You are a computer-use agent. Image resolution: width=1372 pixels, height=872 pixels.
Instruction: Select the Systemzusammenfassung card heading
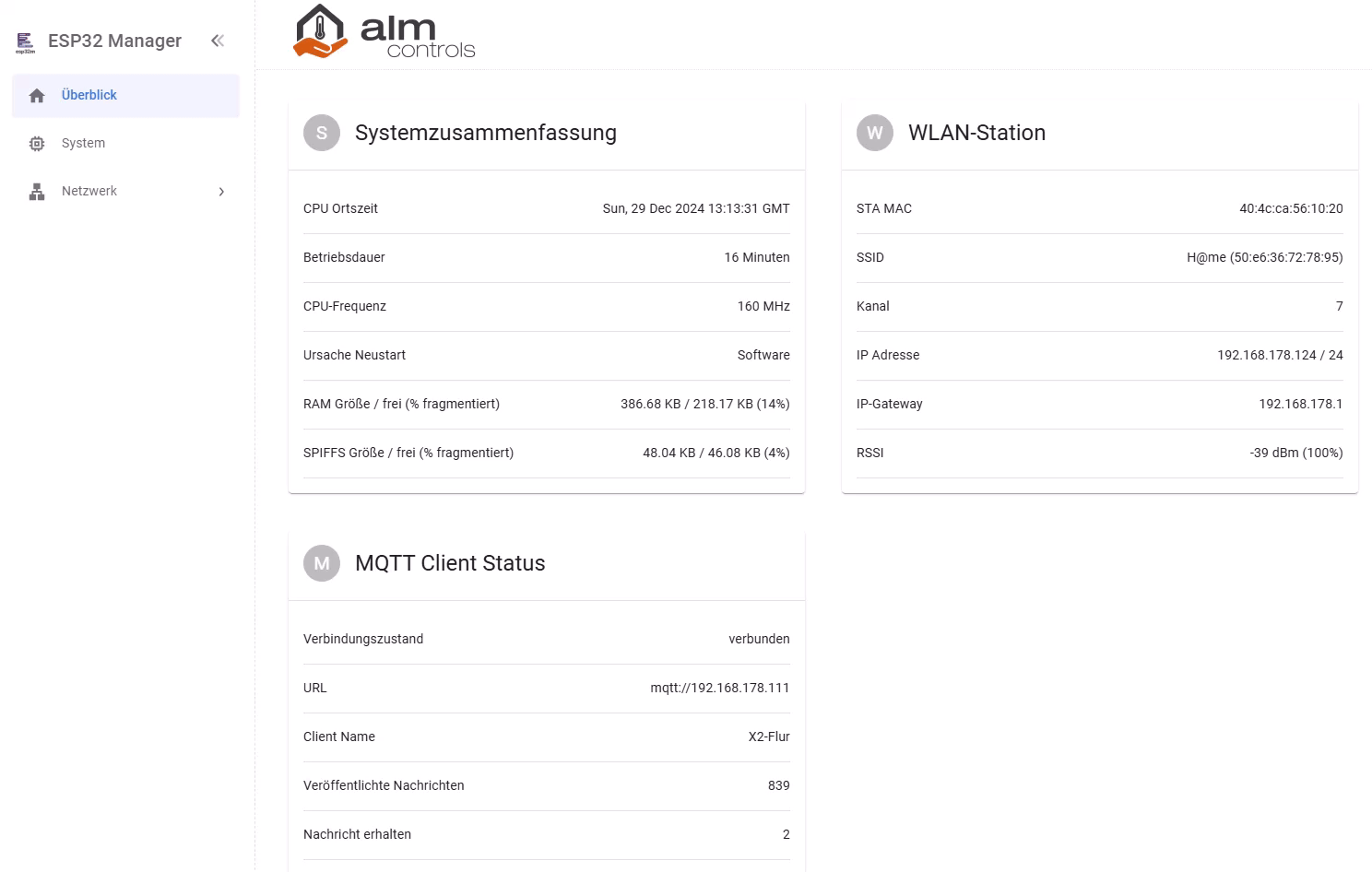486,133
